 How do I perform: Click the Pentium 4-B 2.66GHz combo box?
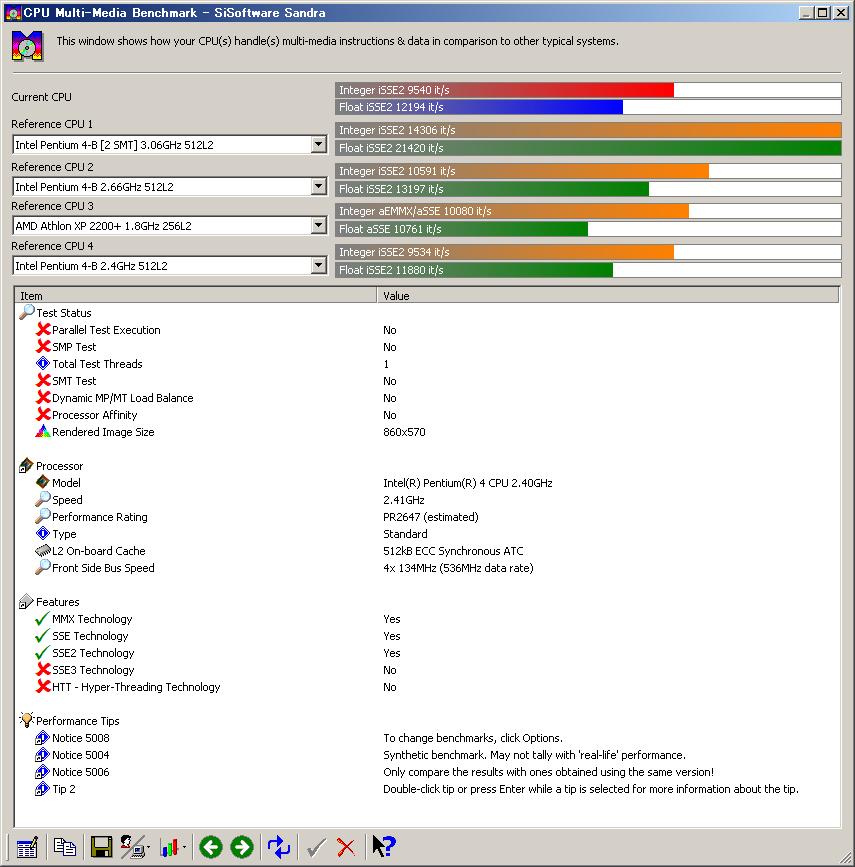pos(169,187)
